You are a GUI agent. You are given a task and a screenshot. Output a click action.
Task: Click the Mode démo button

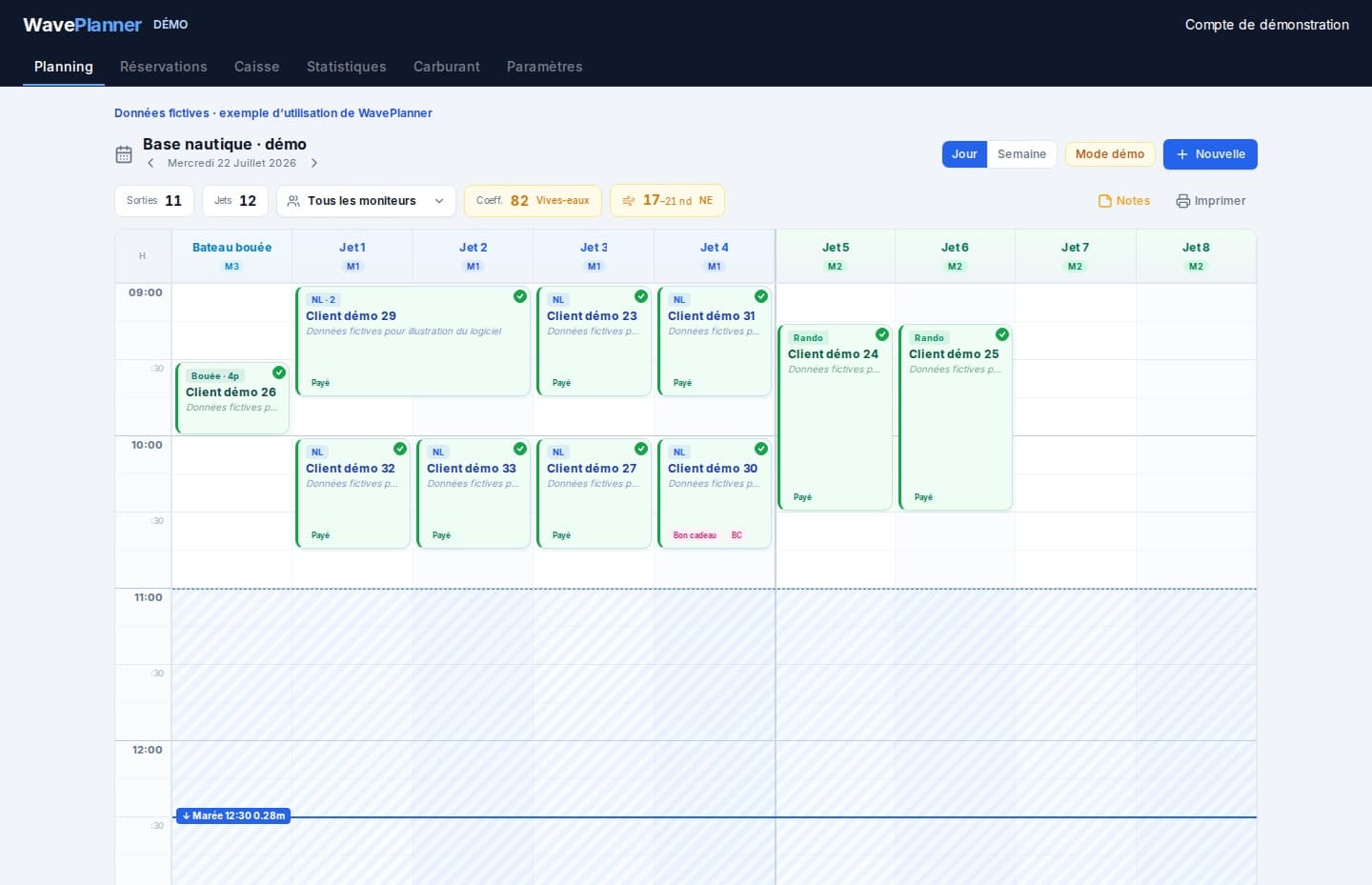click(1110, 154)
